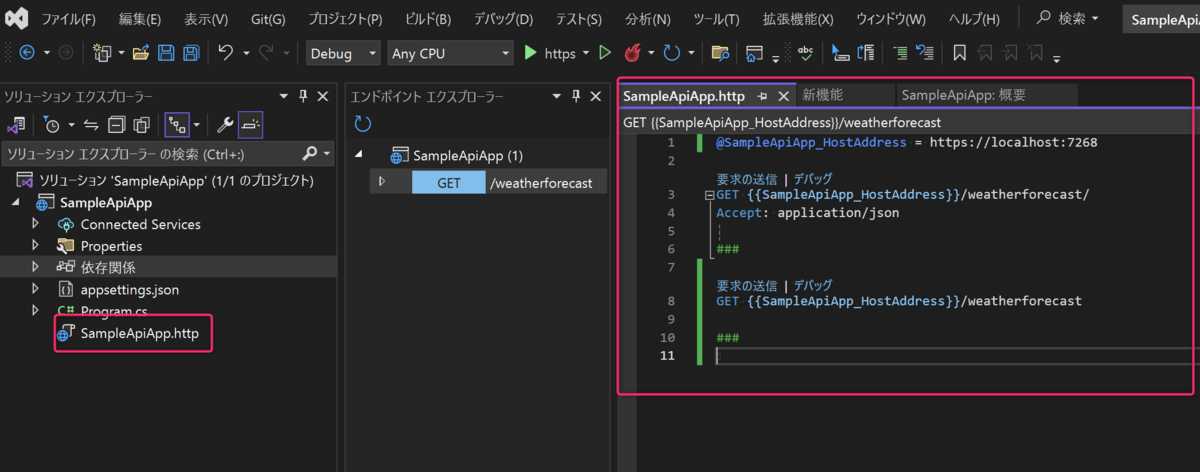Viewport: 1200px width, 472px height.
Task: Toggle a bookmark with the bookmark icon
Action: [959, 53]
